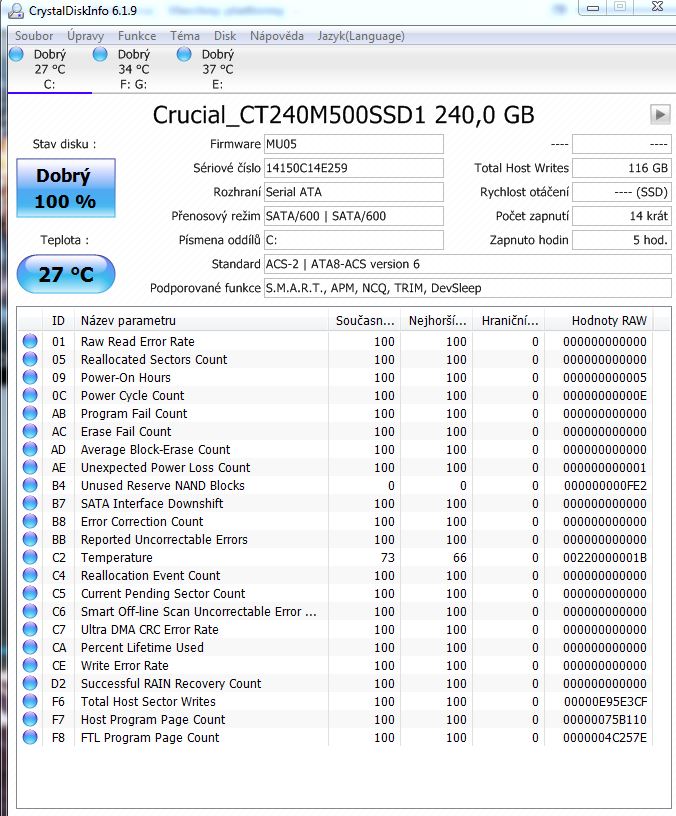Go to next disk with arrow button
The height and width of the screenshot is (816, 676).
tap(660, 114)
